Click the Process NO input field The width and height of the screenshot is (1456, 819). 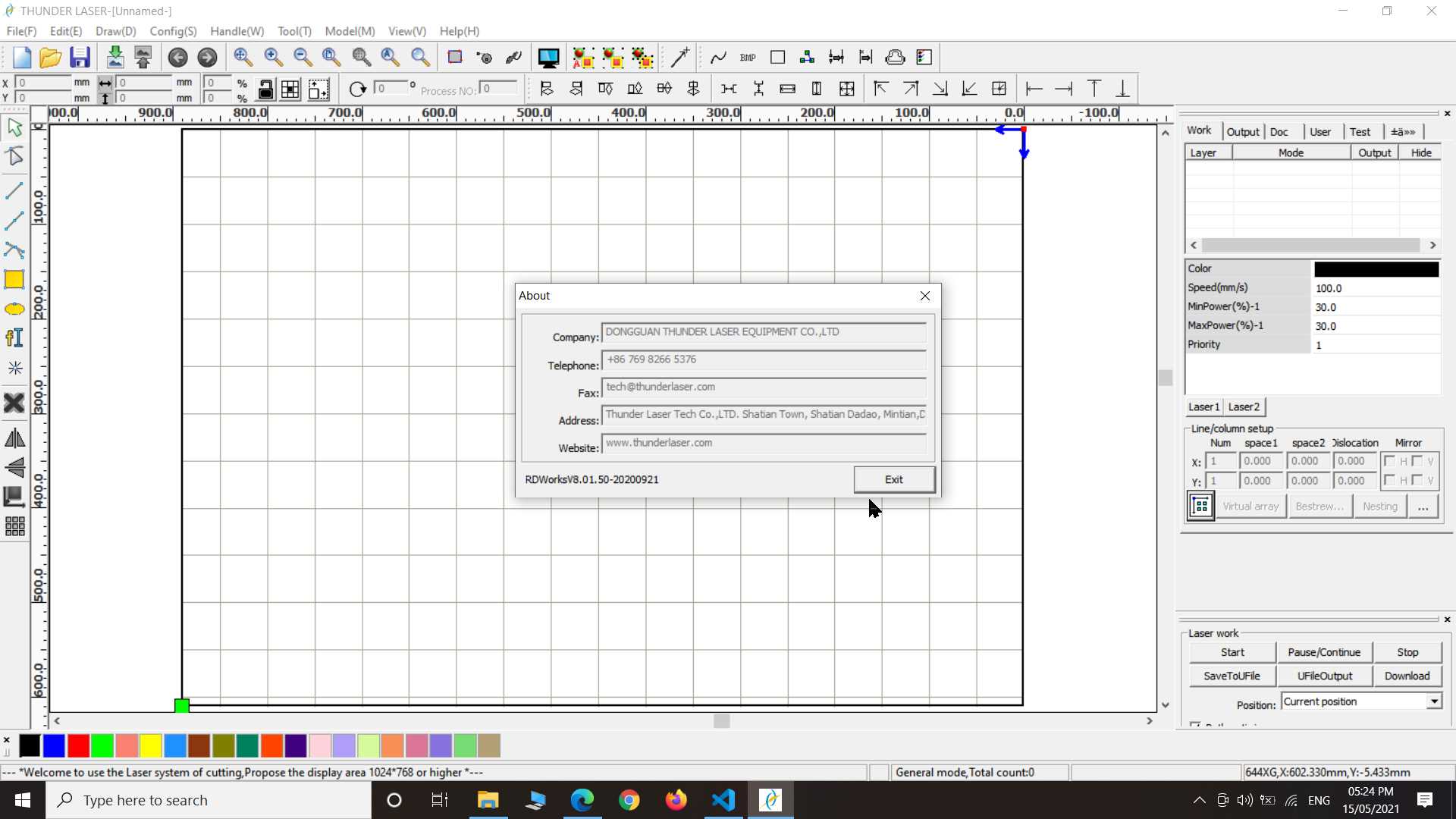click(x=499, y=89)
